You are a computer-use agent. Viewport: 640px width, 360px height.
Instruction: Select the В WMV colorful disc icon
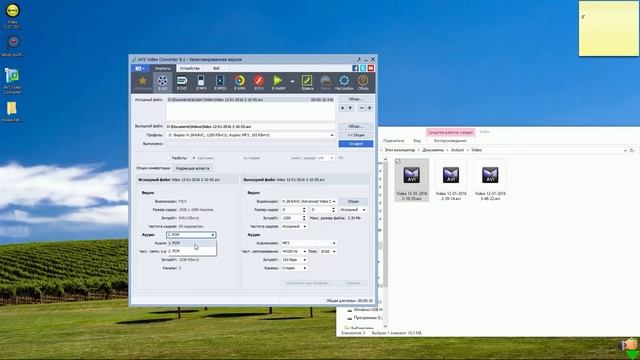click(x=240, y=82)
